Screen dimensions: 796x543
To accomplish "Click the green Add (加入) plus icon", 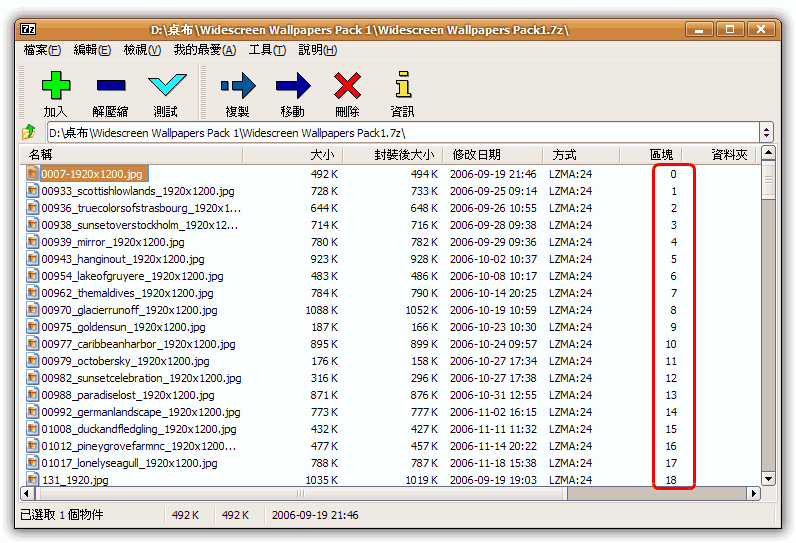I will [x=55, y=85].
